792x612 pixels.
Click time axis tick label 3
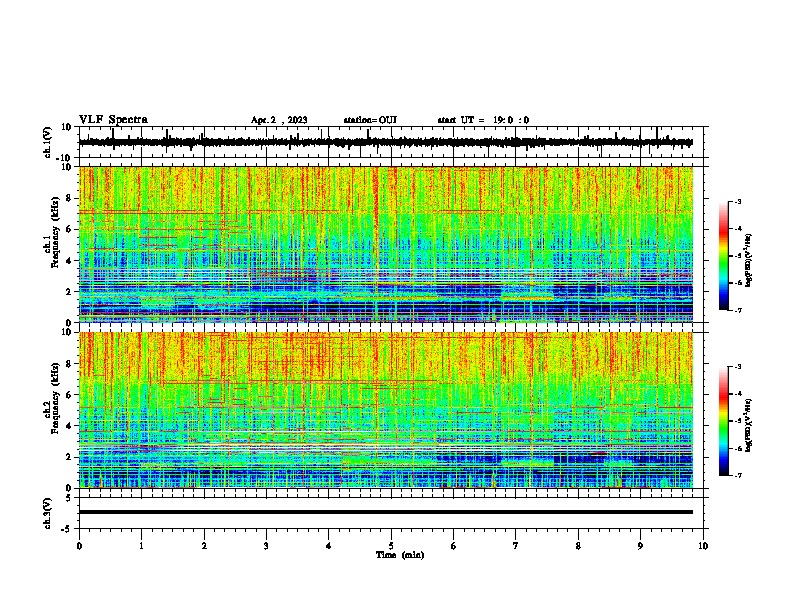click(x=266, y=546)
